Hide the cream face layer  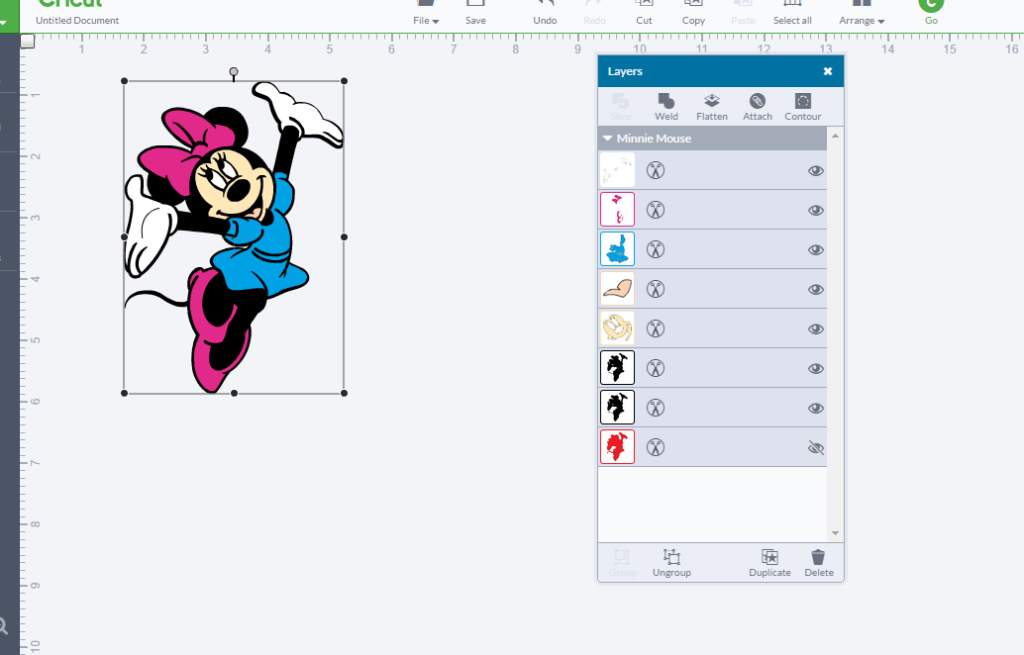816,328
